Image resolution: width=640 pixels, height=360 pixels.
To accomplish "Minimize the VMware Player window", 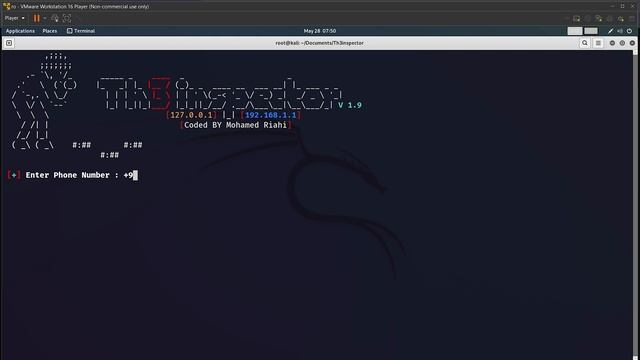I will 612,6.
